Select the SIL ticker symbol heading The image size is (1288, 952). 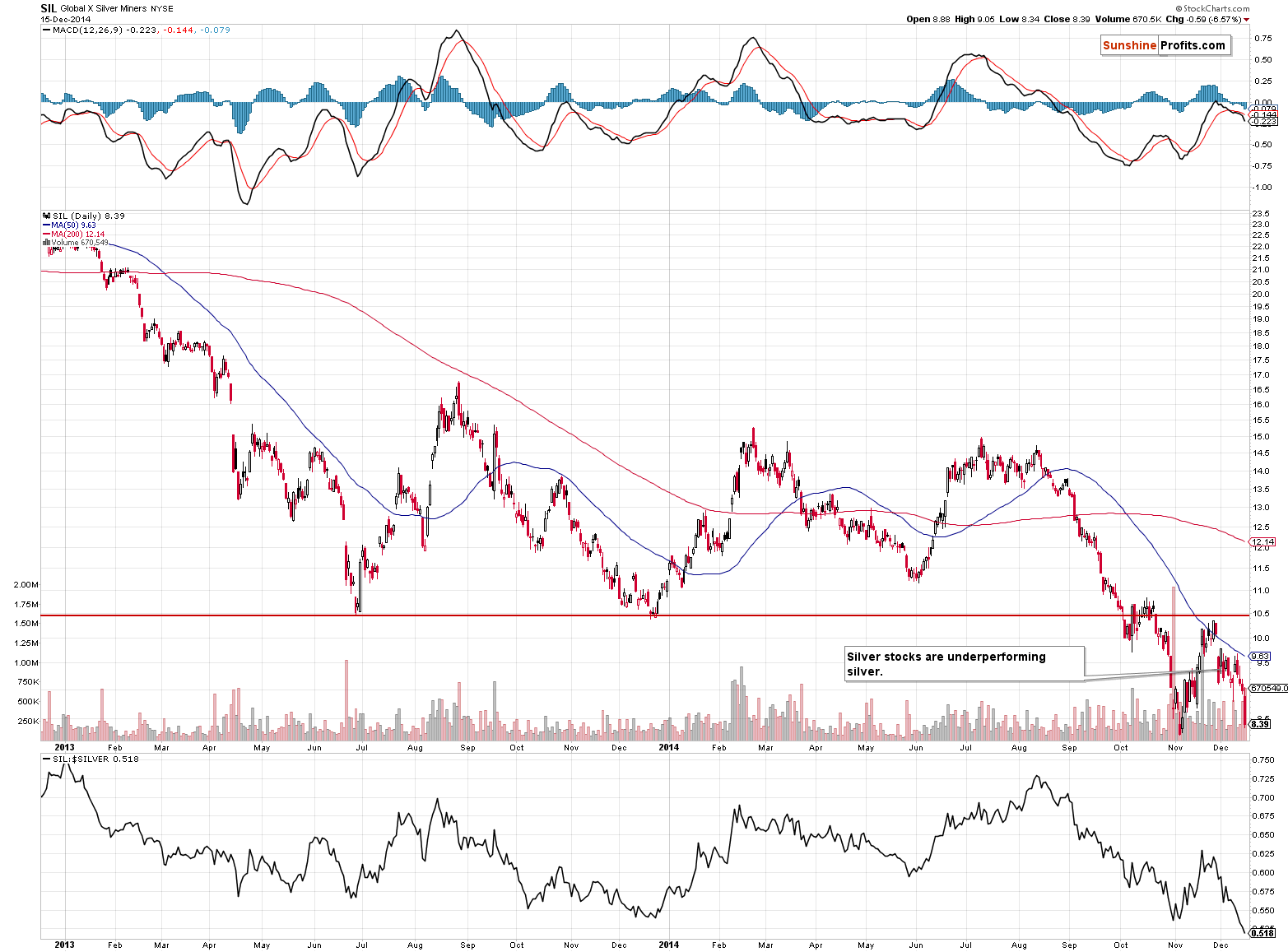49,8
